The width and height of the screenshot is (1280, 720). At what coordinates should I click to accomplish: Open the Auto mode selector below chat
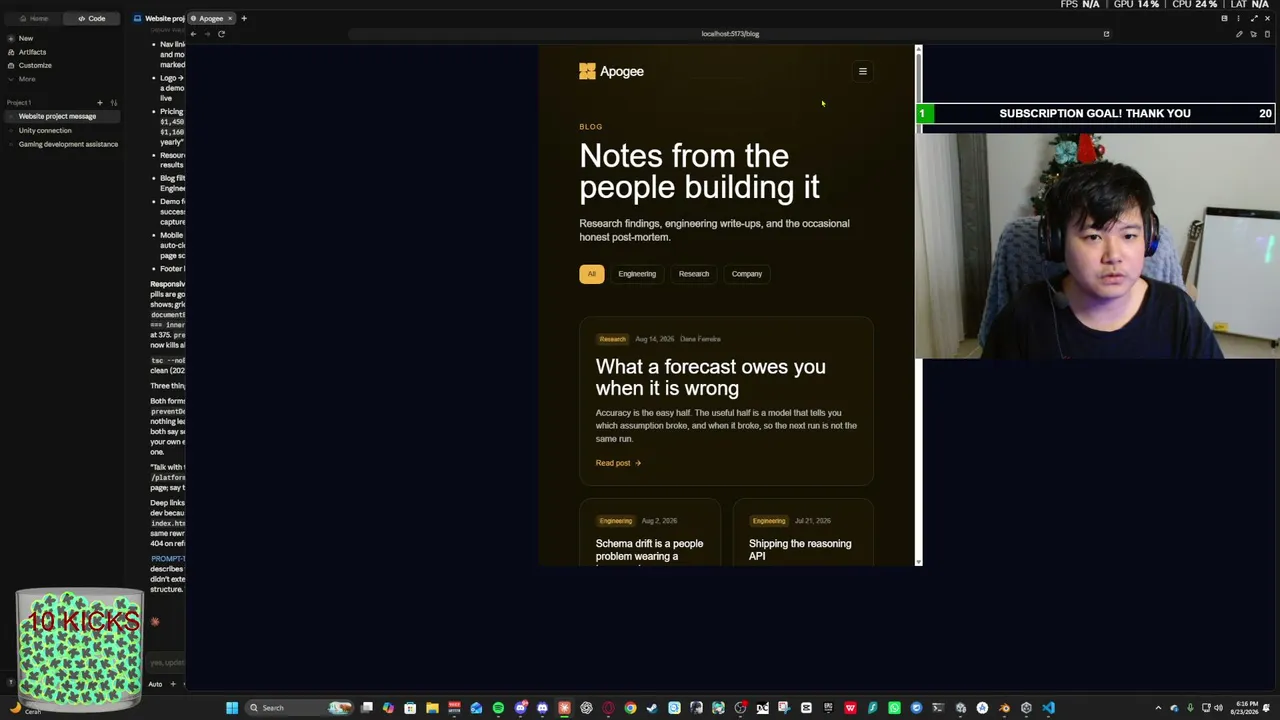(x=155, y=684)
